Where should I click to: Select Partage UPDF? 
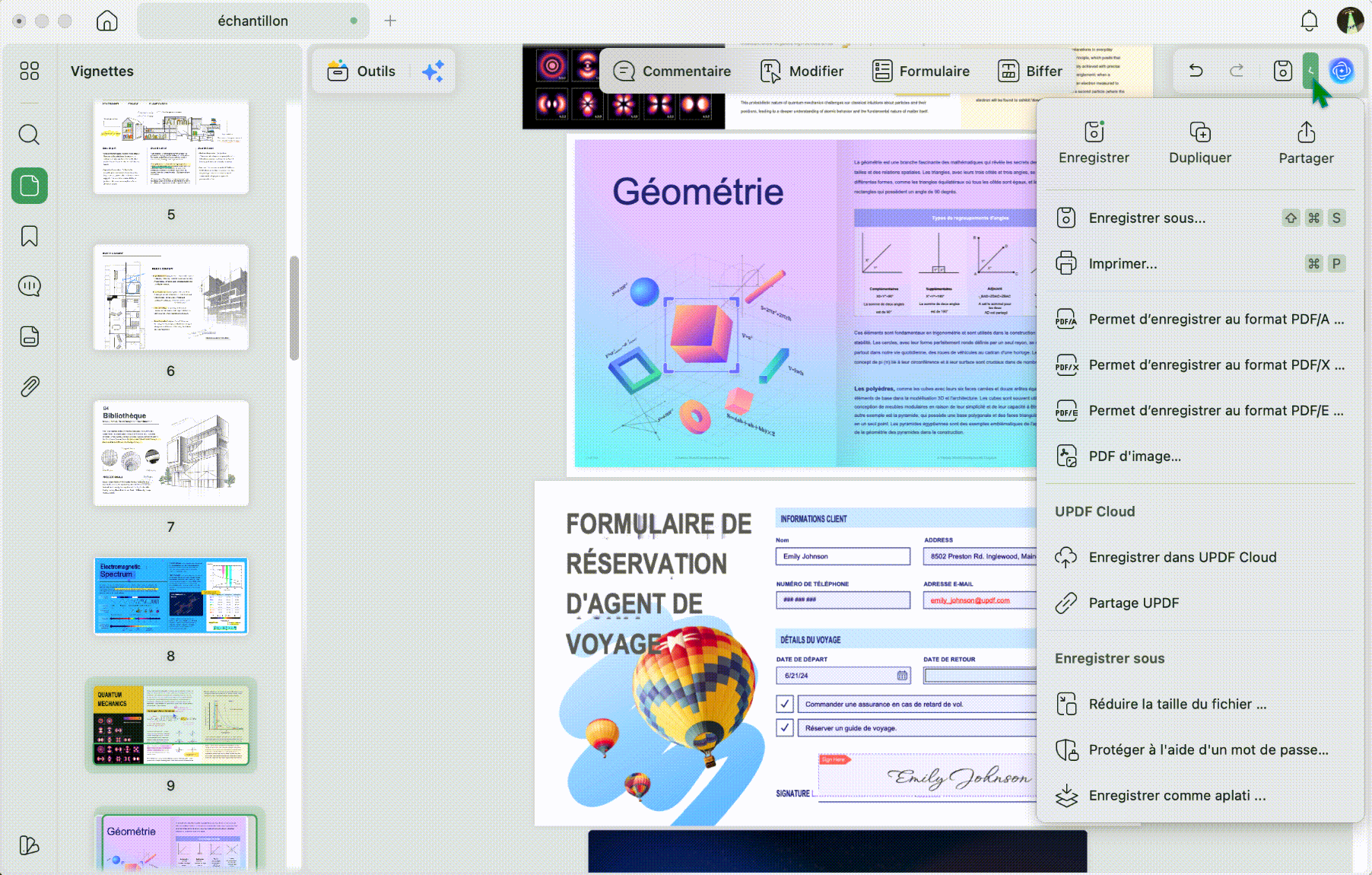[1200, 603]
